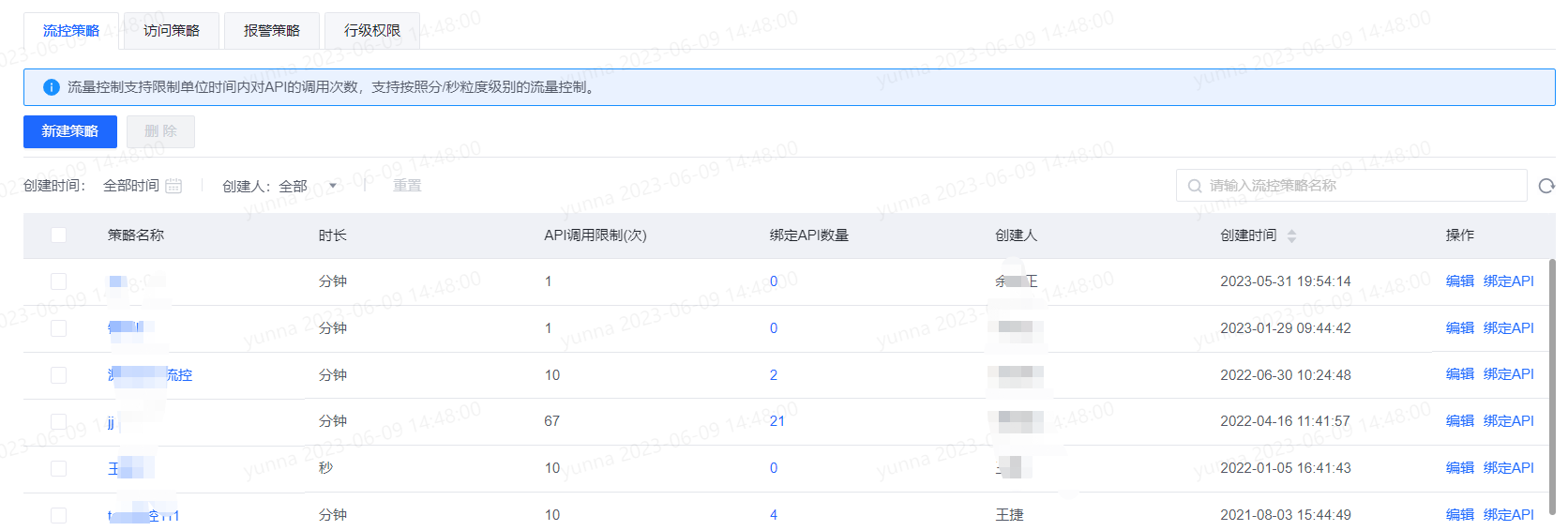Check the row created 2022-01-05 16:41:43
The image size is (1568, 531).
pyautogui.click(x=58, y=468)
